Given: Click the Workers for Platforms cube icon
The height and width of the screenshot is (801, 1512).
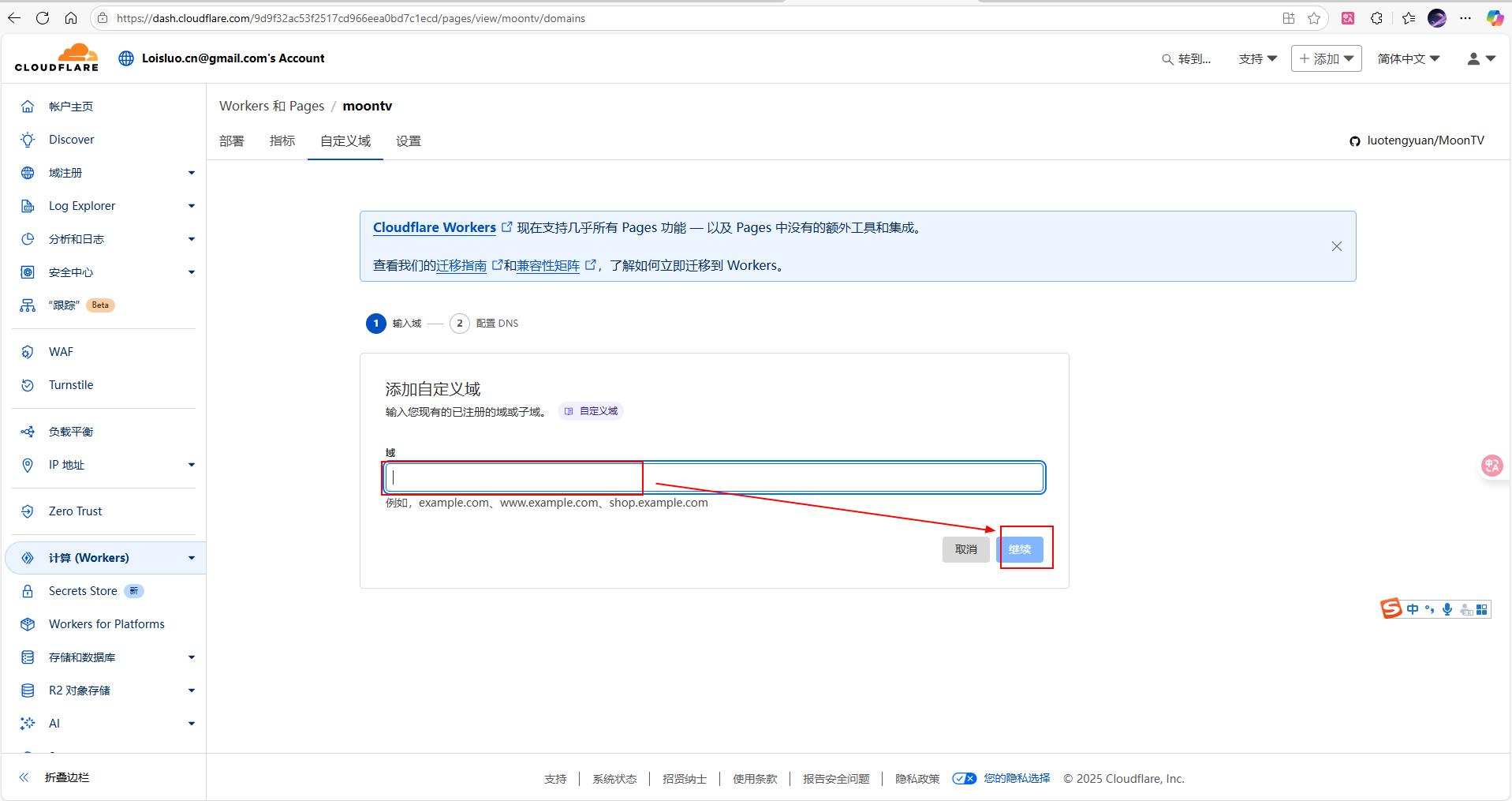Looking at the screenshot, I should point(28,624).
